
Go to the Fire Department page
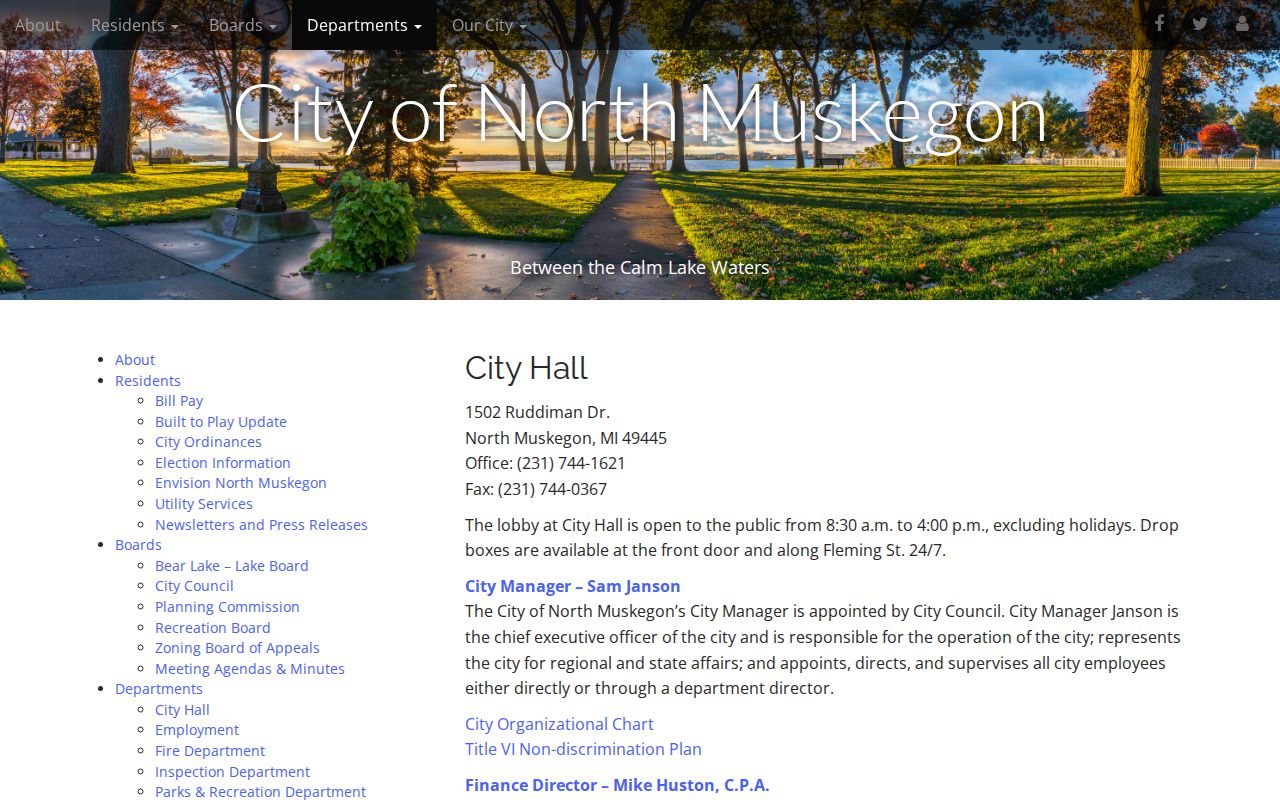tap(210, 751)
